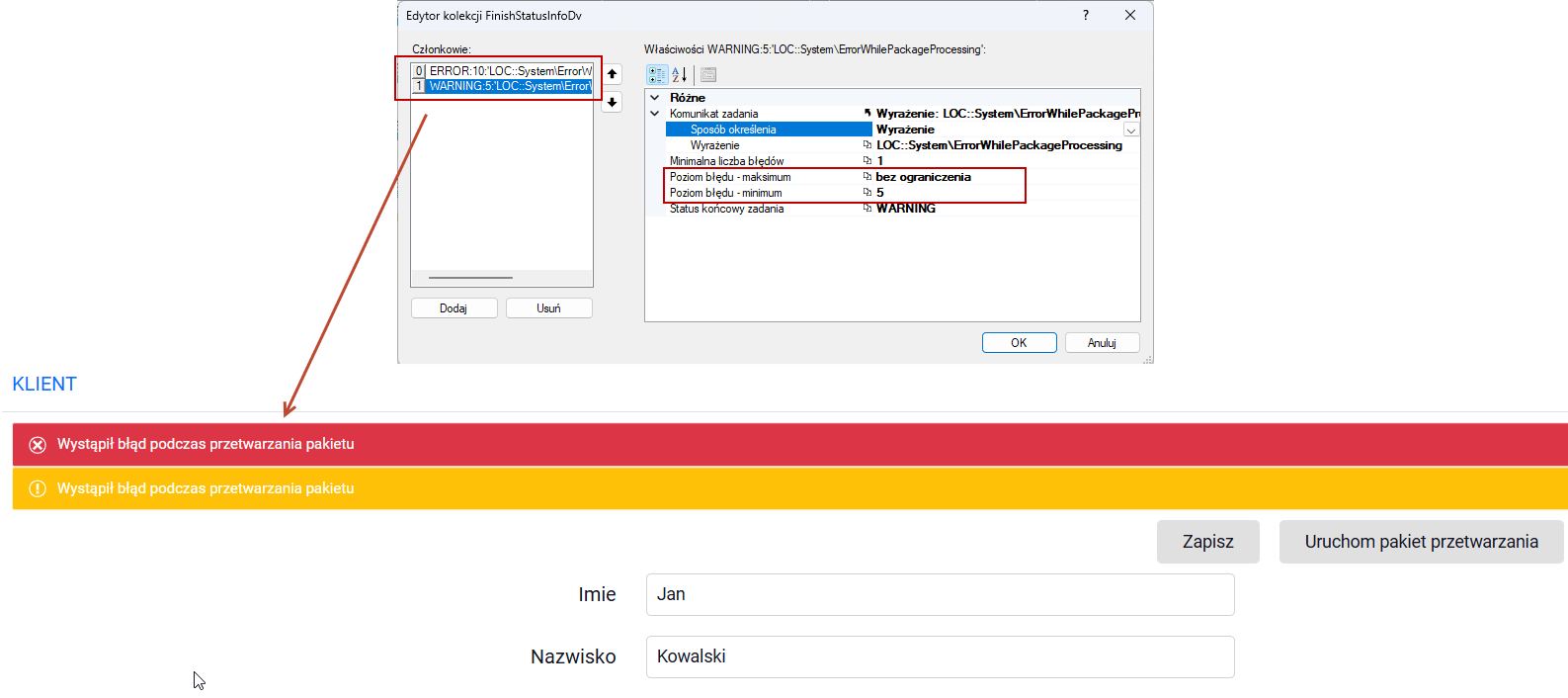The image size is (1568, 698).
Task: Click the Nazwisko input field
Action: 940,656
